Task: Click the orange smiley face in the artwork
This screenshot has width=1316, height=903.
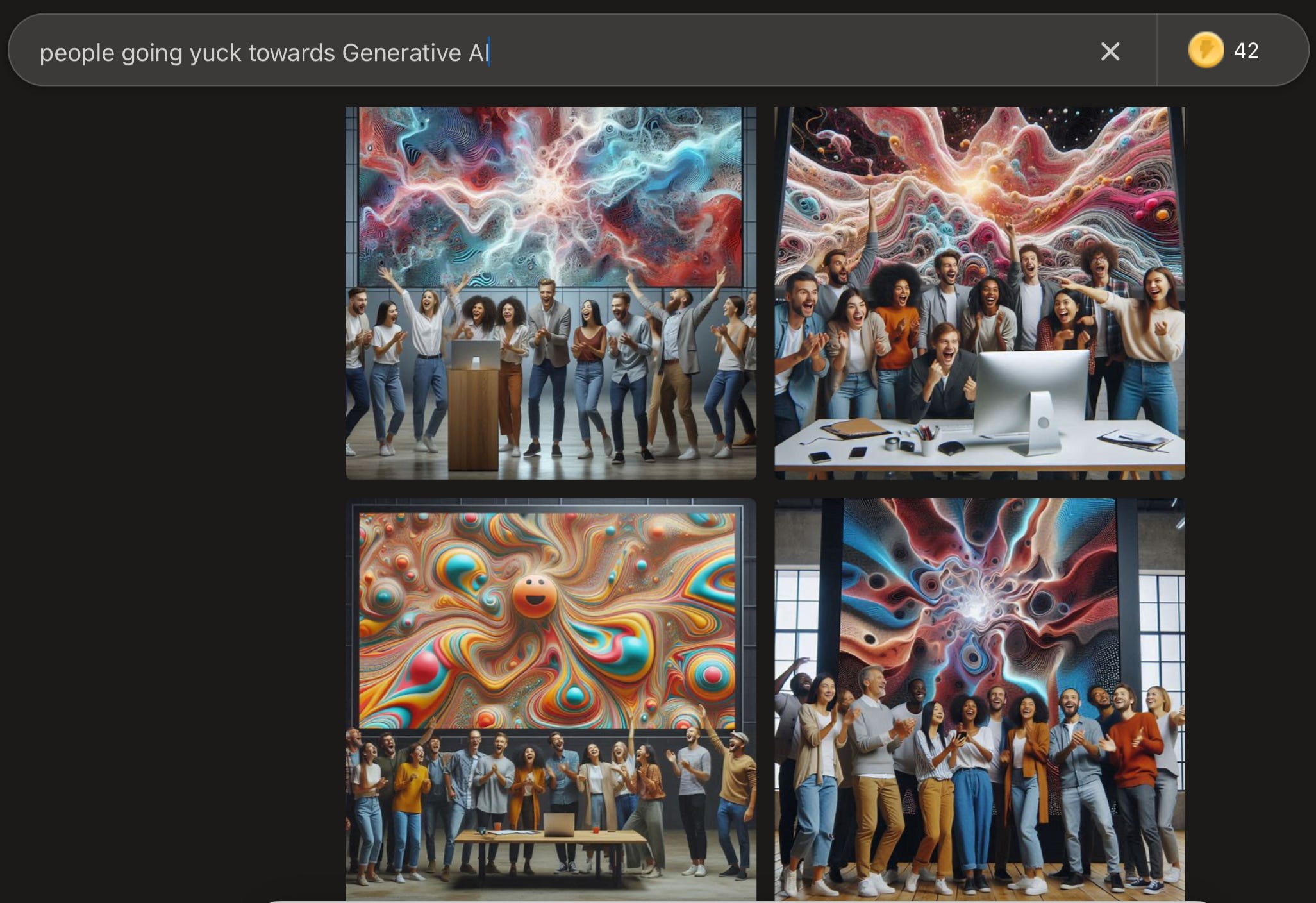Action: tap(534, 596)
